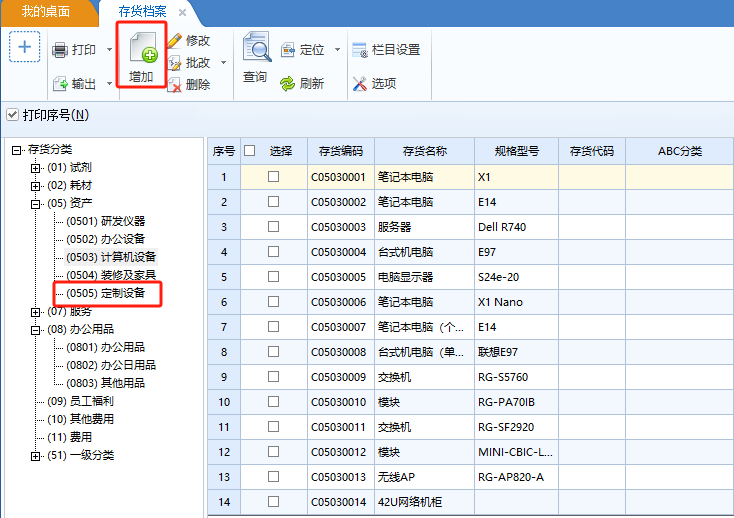The width and height of the screenshot is (734, 518).
Task: Check the select box for row 3 服务器
Action: click(x=273, y=227)
